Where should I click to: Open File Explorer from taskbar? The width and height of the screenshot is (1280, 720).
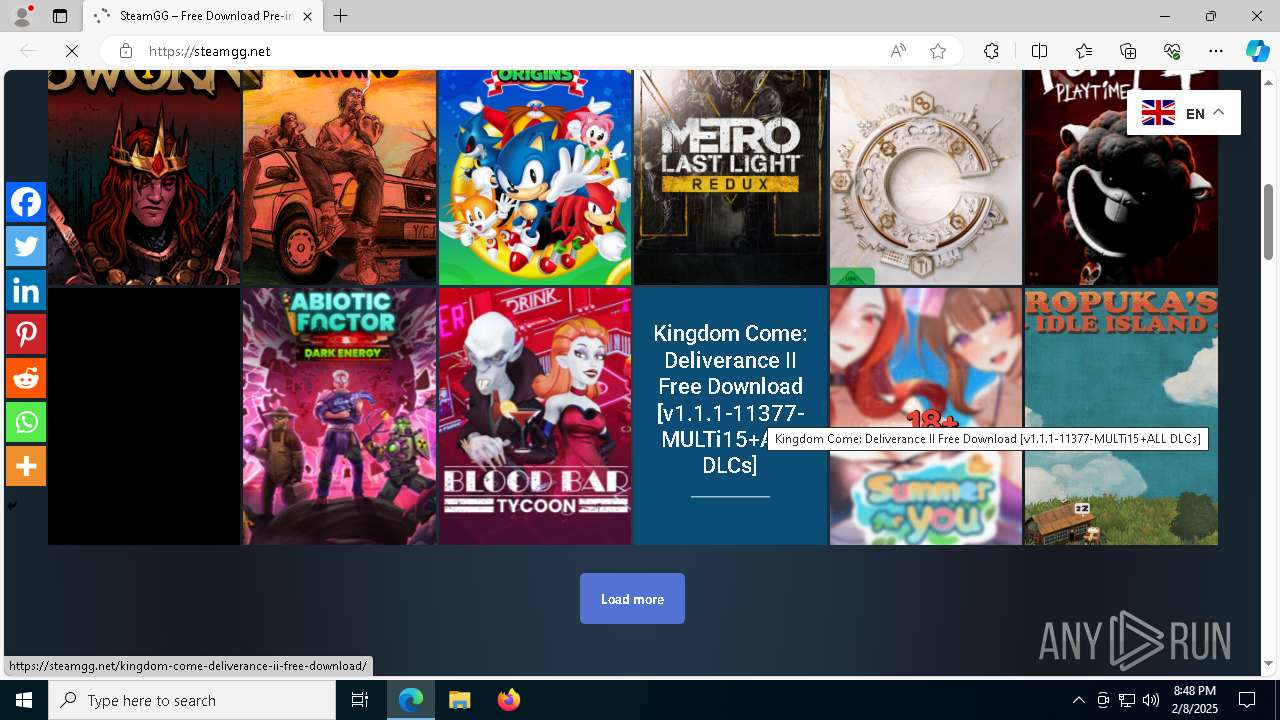(x=459, y=700)
